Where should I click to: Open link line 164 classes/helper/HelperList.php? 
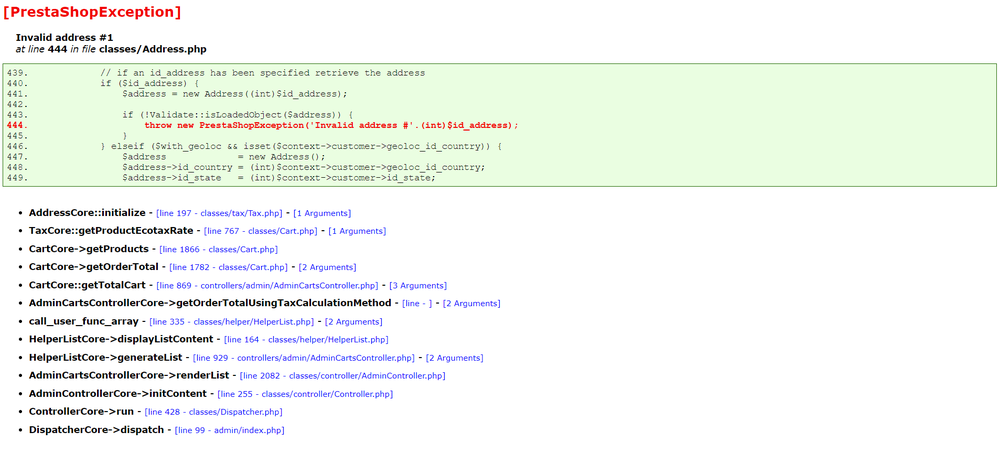coord(306,340)
